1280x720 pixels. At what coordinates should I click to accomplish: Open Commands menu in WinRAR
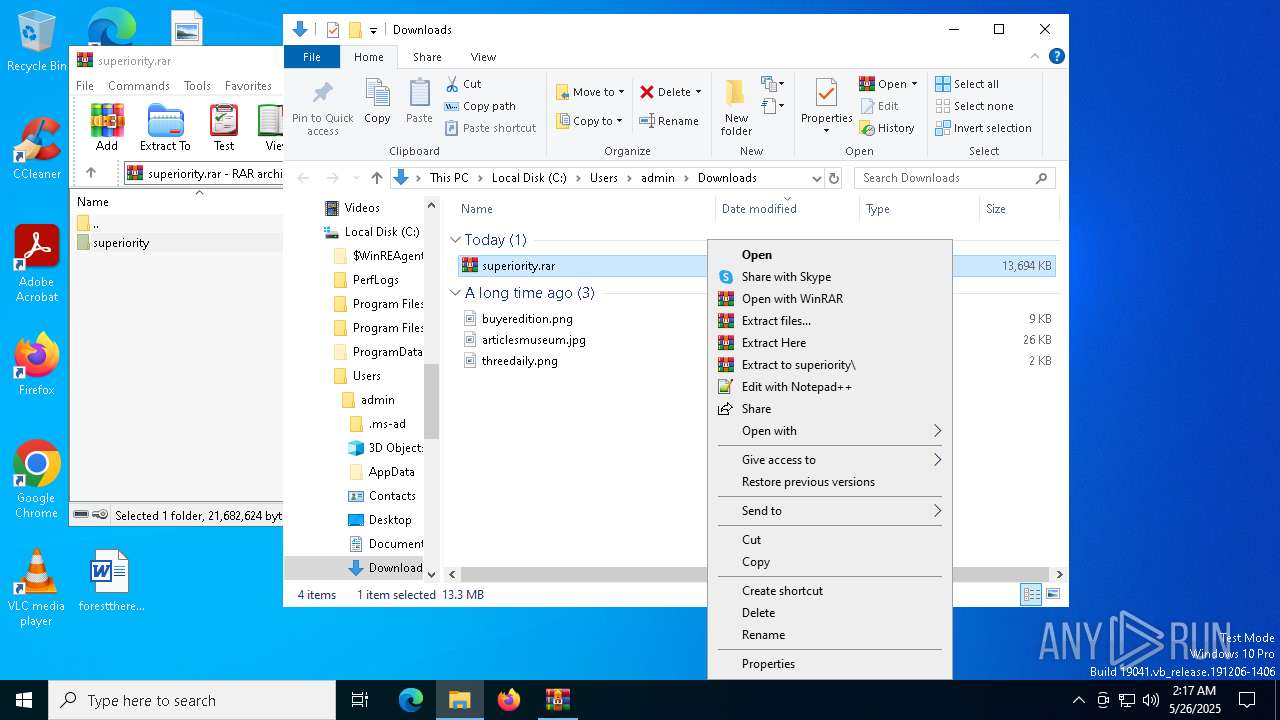(139, 86)
